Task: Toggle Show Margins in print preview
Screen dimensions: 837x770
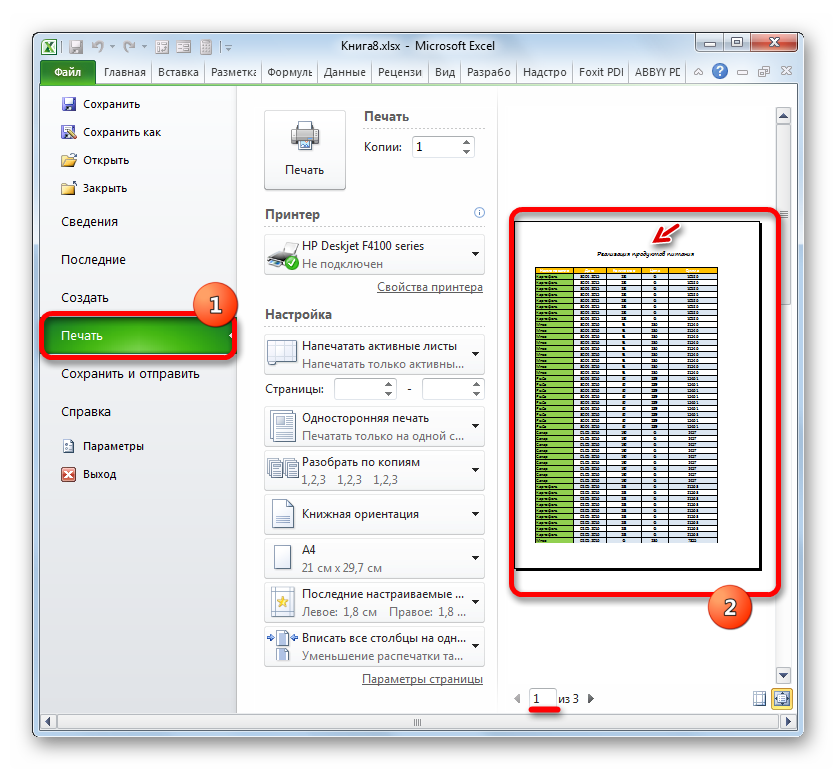Action: coord(759,699)
